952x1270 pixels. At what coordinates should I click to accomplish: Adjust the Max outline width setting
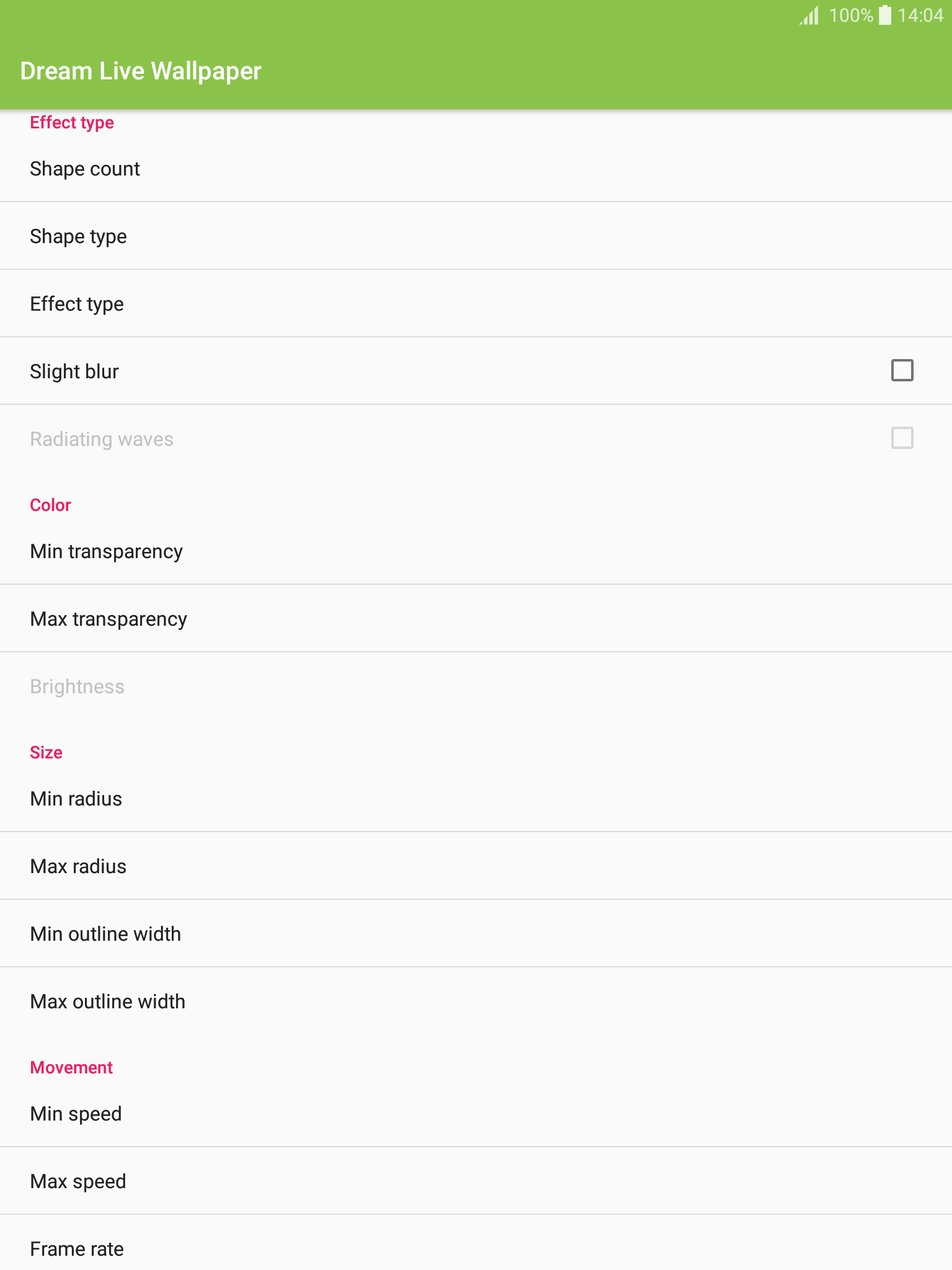click(476, 1001)
